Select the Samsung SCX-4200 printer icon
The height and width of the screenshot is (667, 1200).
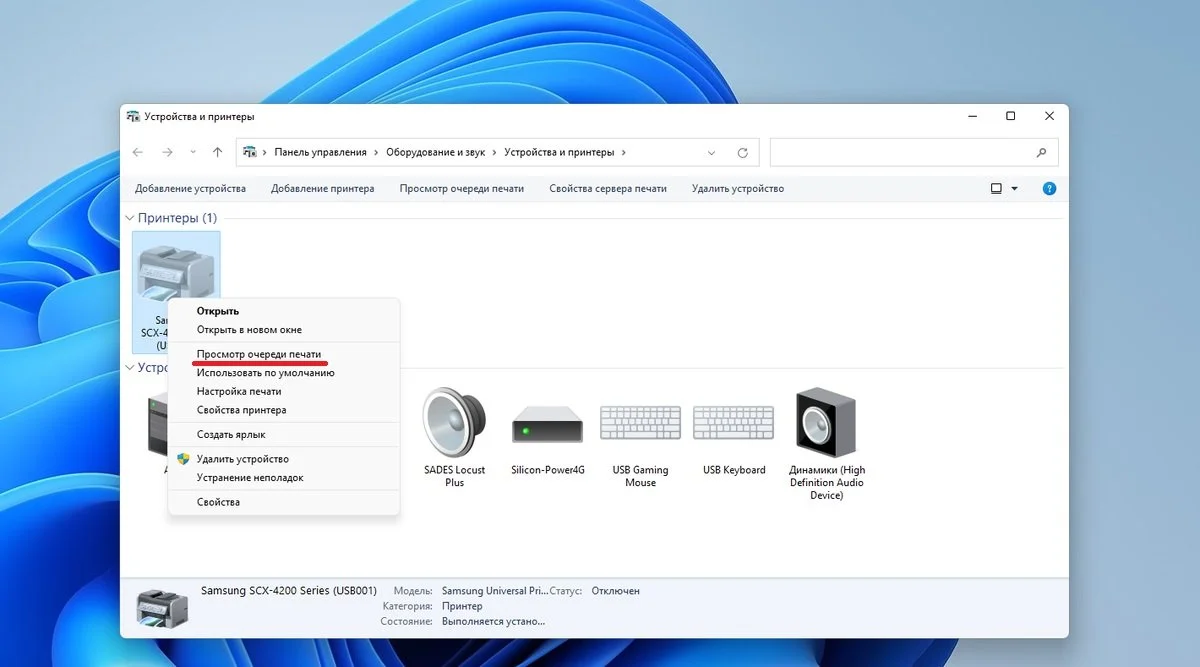coord(175,273)
